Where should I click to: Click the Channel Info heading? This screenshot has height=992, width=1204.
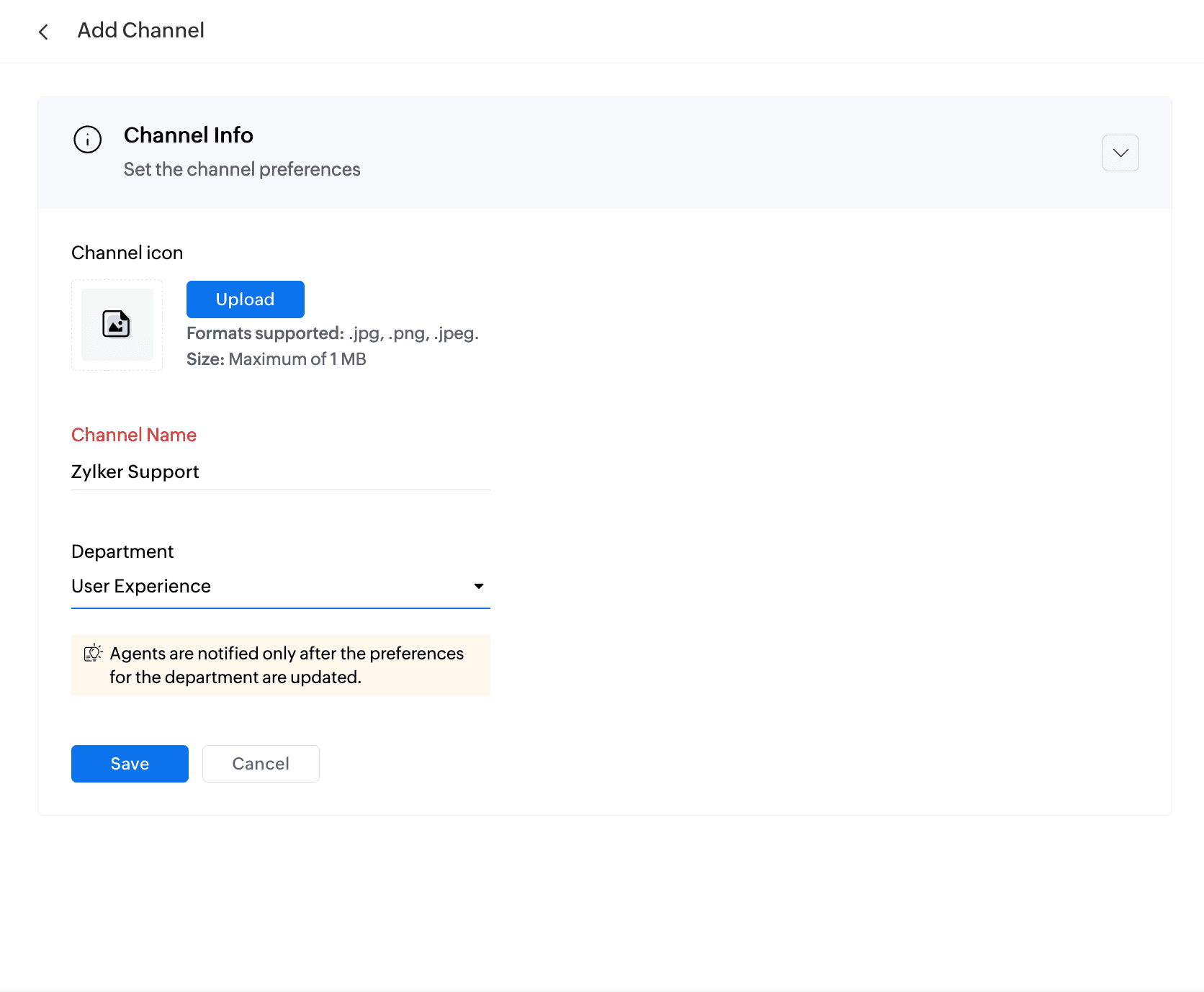(189, 135)
